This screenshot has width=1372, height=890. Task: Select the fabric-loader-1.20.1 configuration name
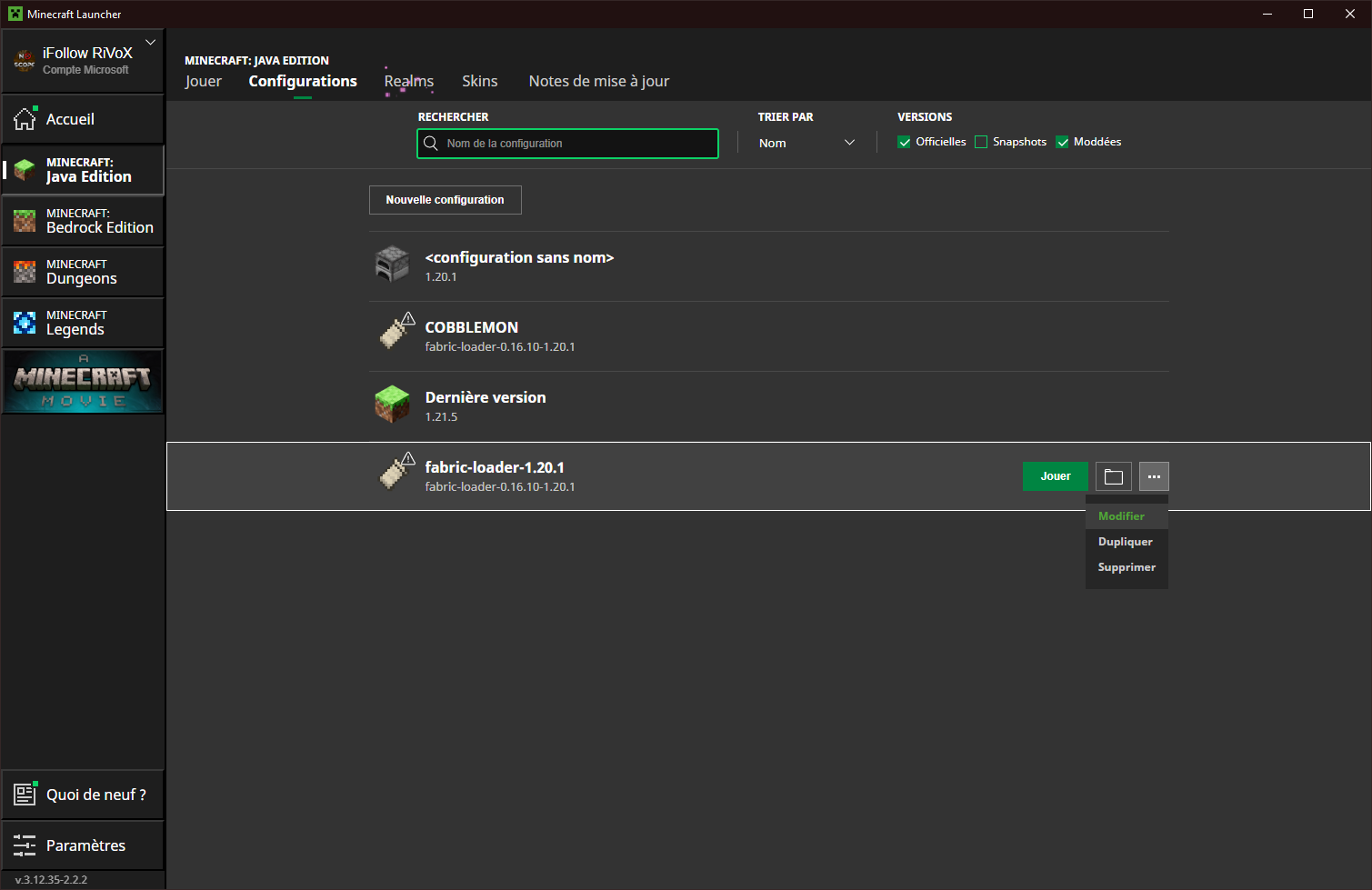[x=495, y=467]
